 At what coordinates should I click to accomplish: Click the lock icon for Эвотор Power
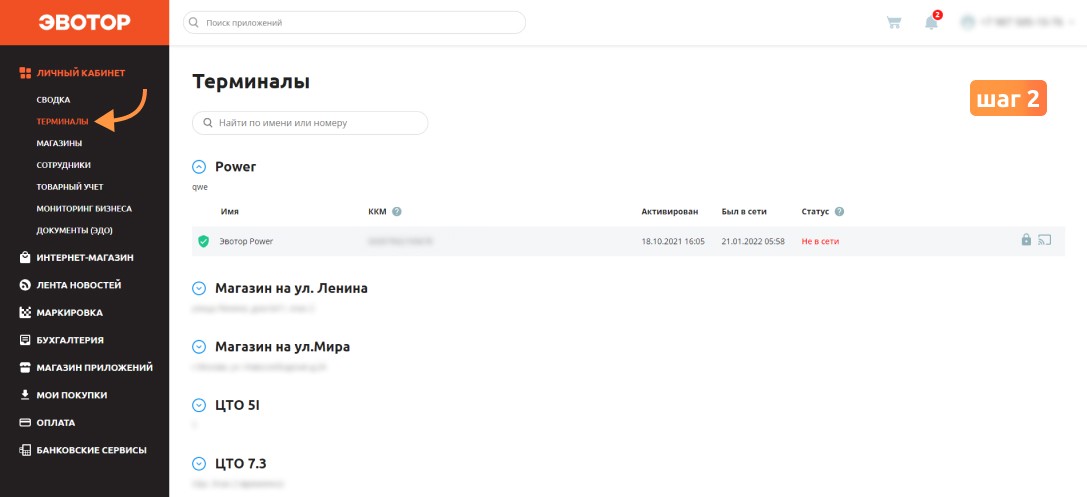click(x=1026, y=240)
